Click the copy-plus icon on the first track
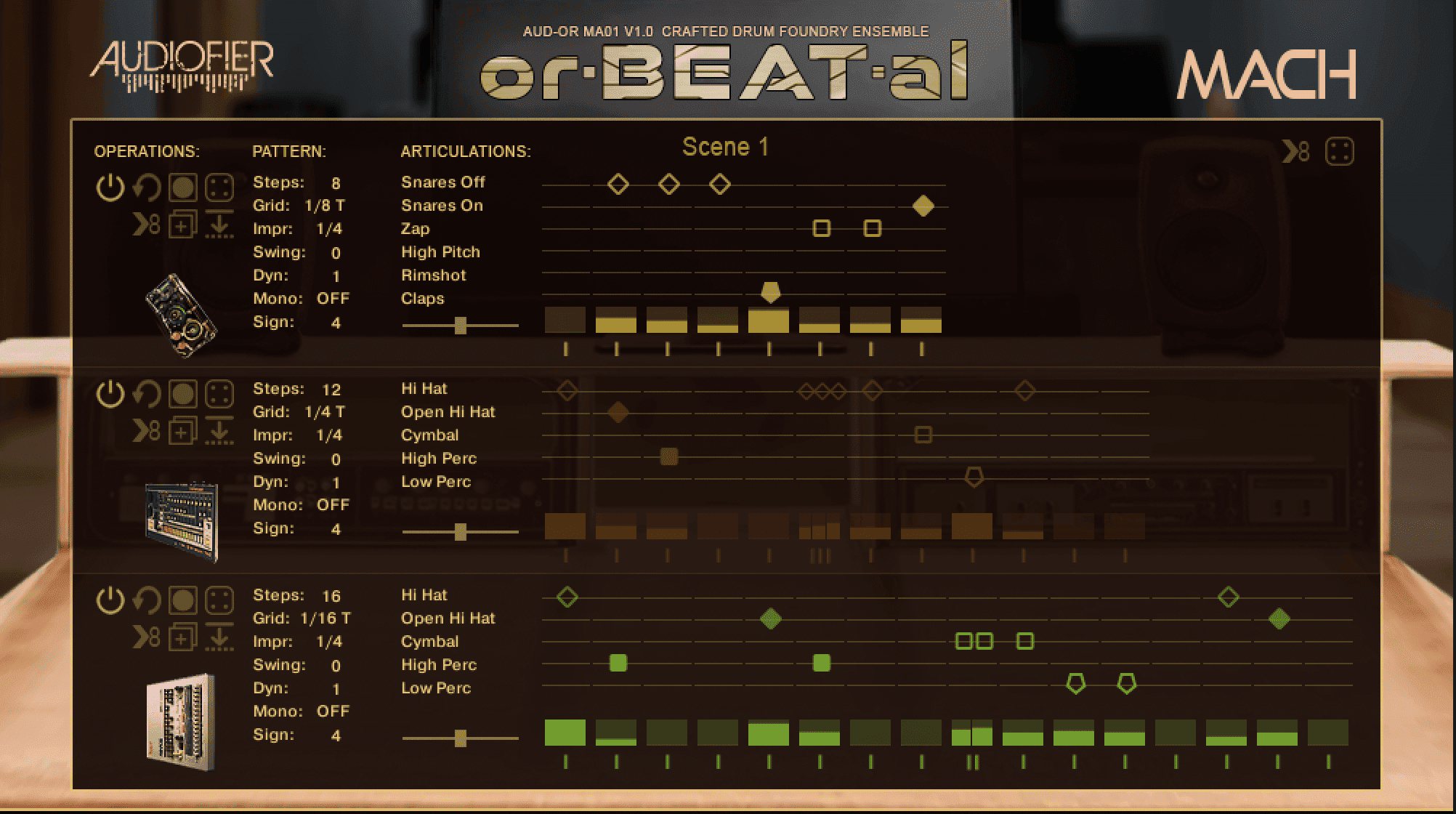 pos(182,225)
